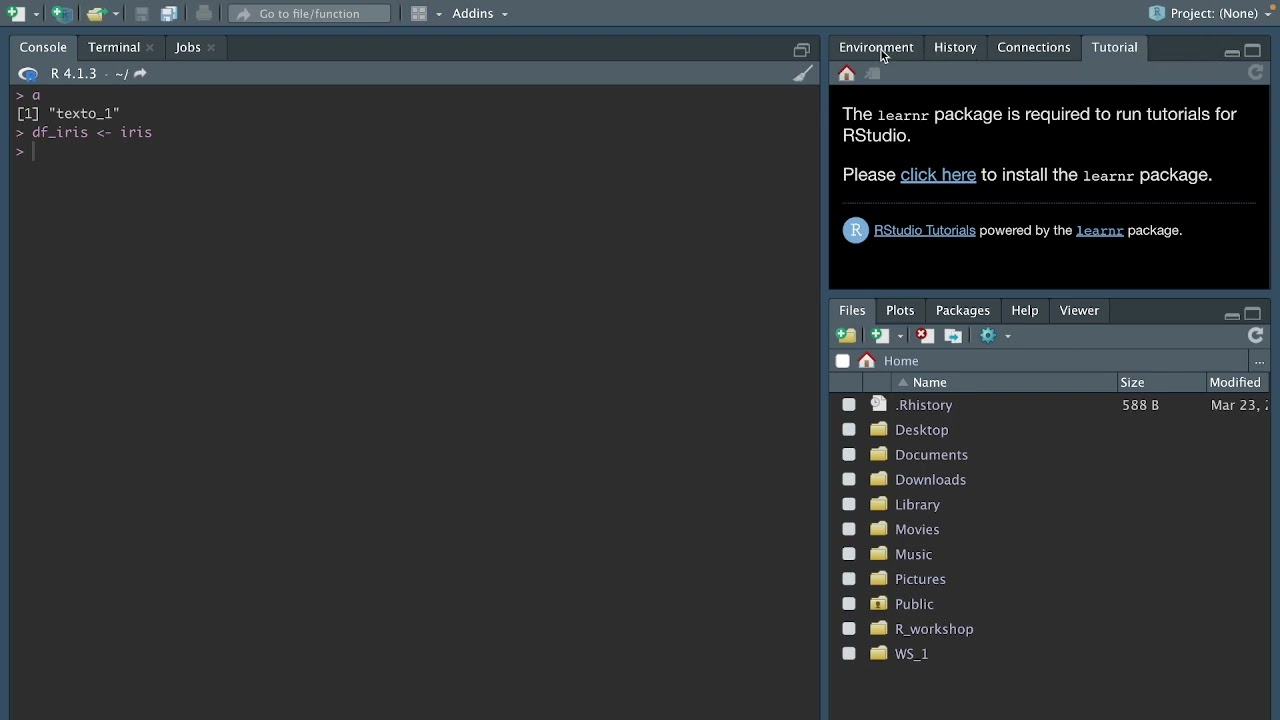Click the Open File folder icon in main toolbar

(x=95, y=14)
